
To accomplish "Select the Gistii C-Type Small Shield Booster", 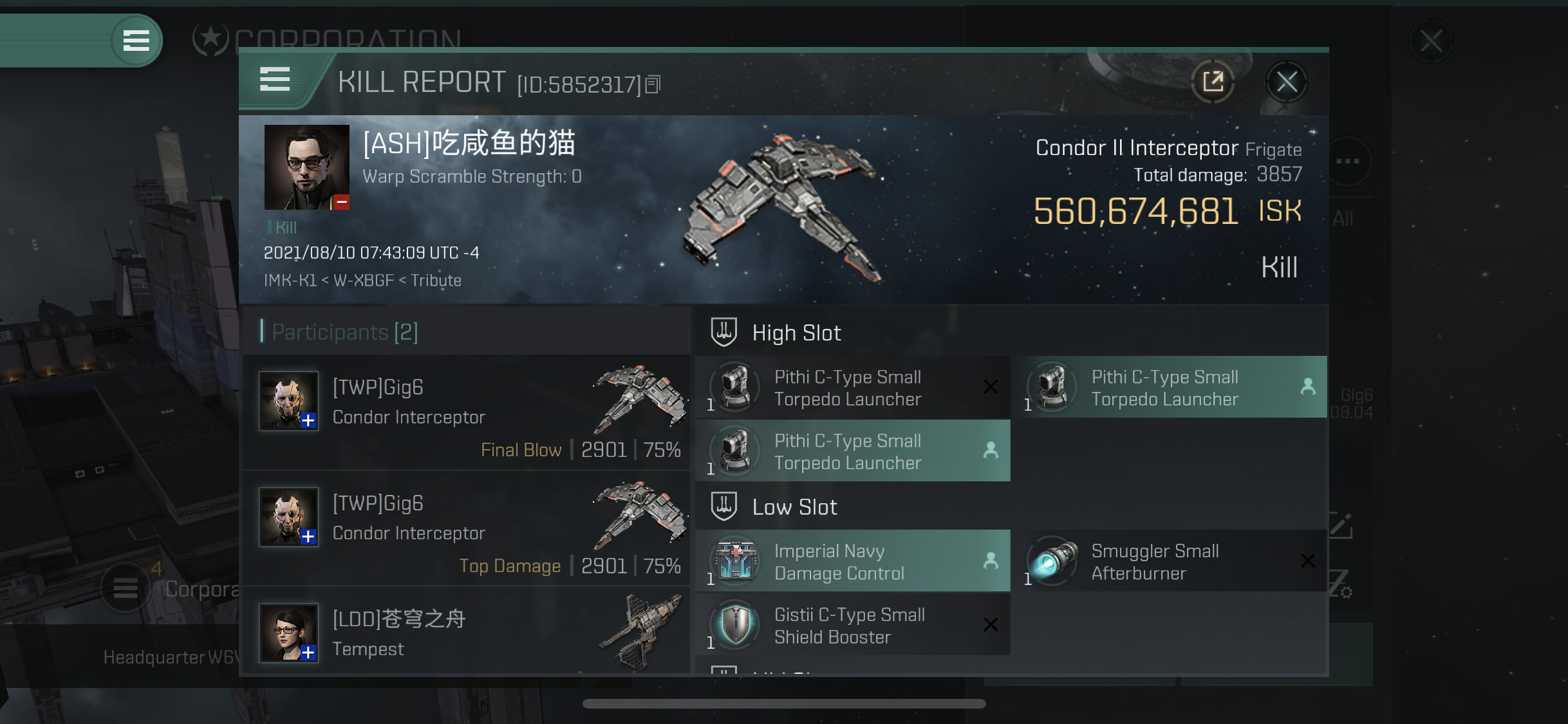I will coord(853,625).
